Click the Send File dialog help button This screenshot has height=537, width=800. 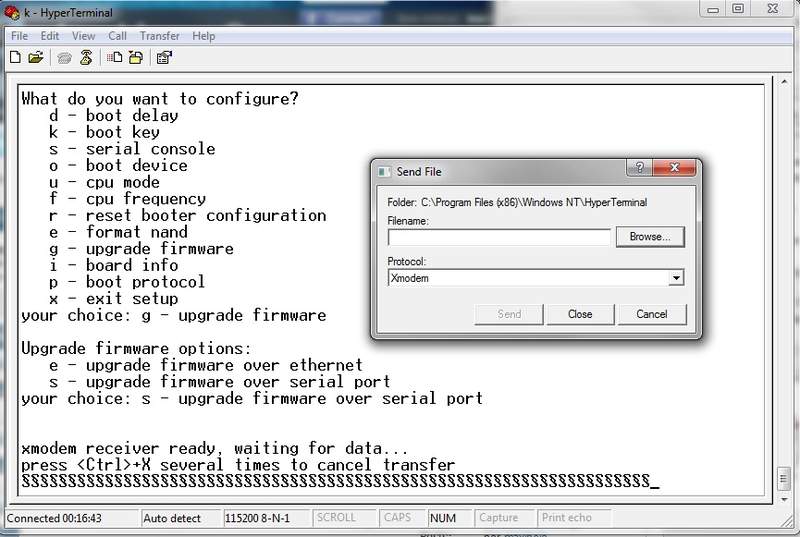639,167
